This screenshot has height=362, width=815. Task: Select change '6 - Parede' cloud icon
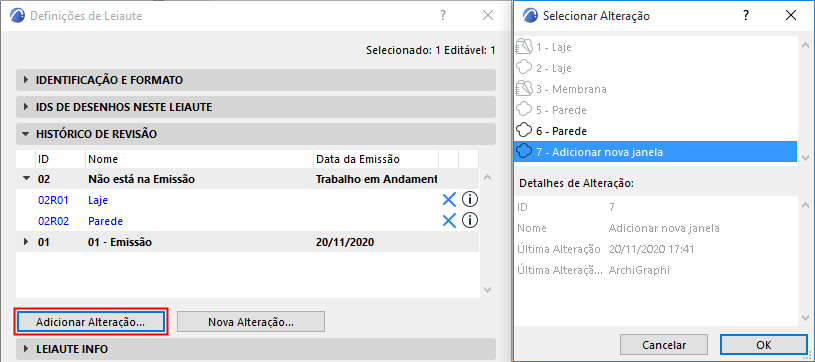click(x=524, y=131)
